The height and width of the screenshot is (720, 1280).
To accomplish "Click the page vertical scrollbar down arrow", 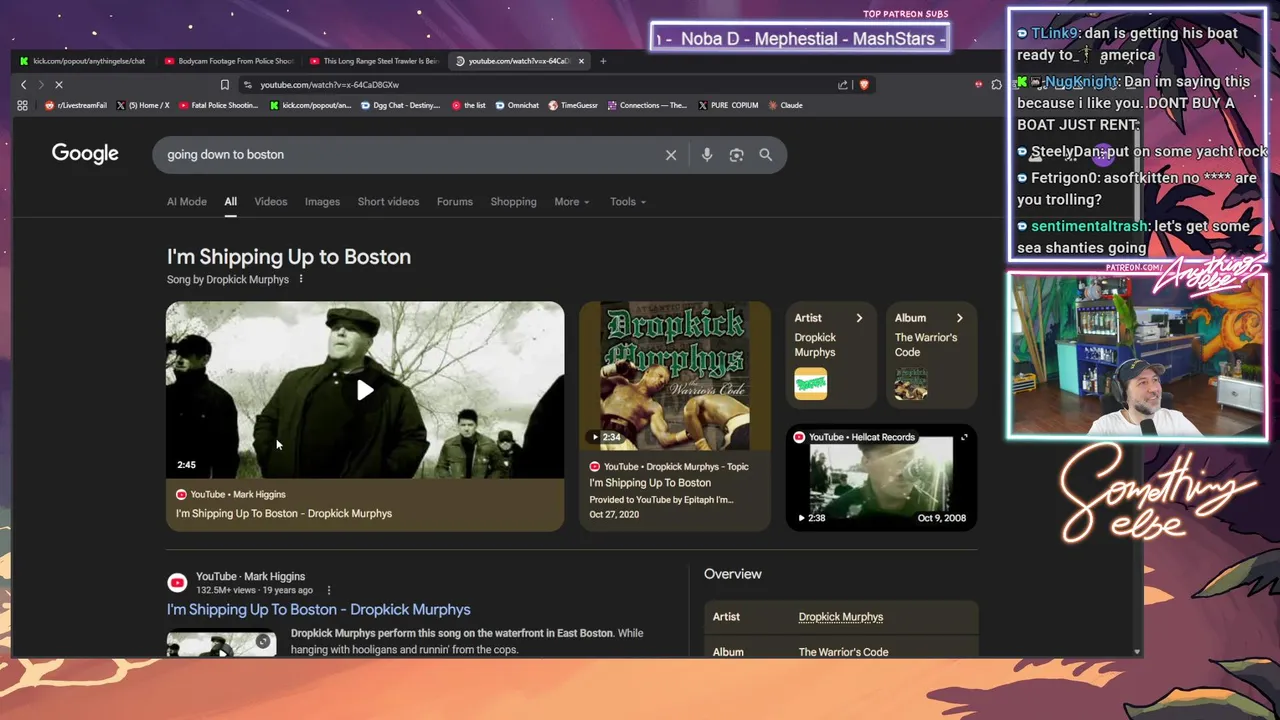I will 1137,652.
